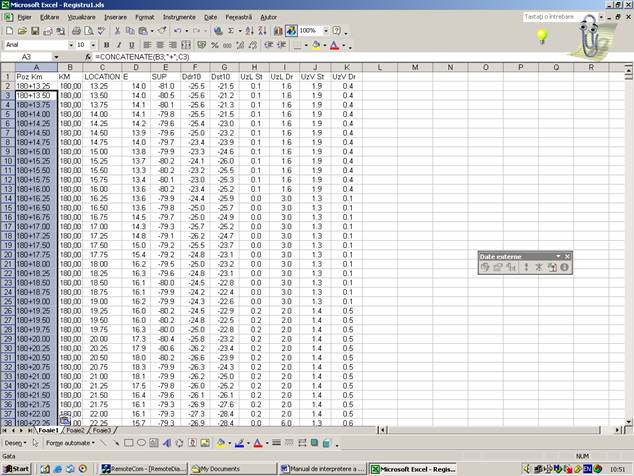Click the insert function fx icon
634x476 pixels.
(88, 58)
